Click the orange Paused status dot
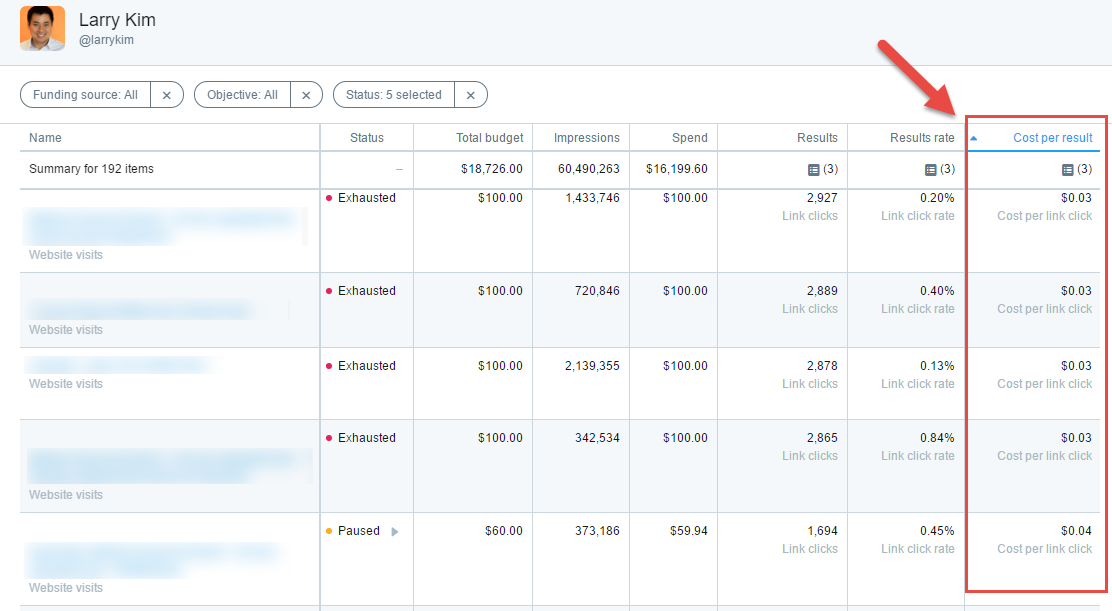This screenshot has width=1112, height=611. pyautogui.click(x=330, y=531)
